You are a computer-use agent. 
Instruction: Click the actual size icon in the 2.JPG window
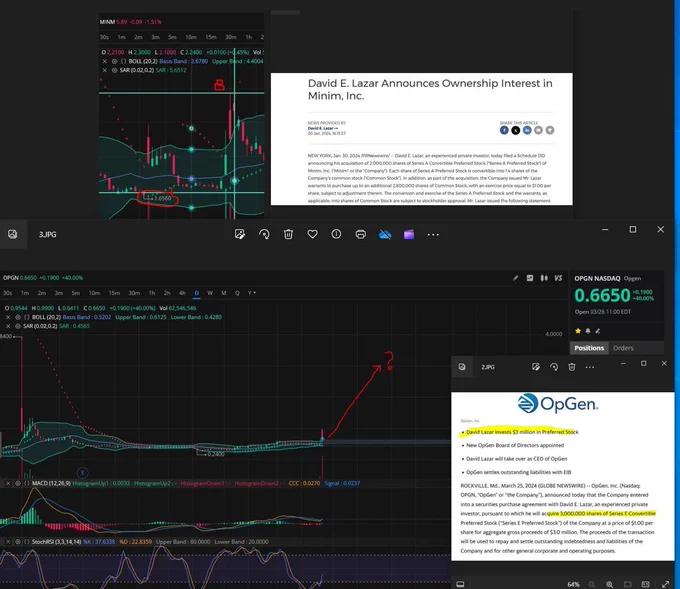click(x=645, y=584)
